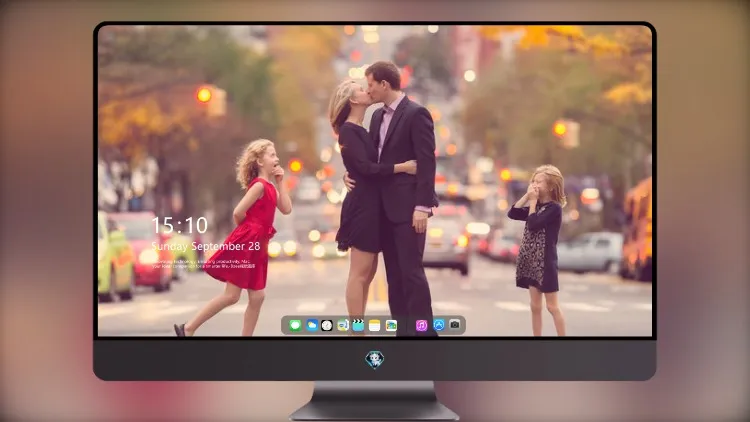Open the app between Clock and Videos

coord(343,325)
